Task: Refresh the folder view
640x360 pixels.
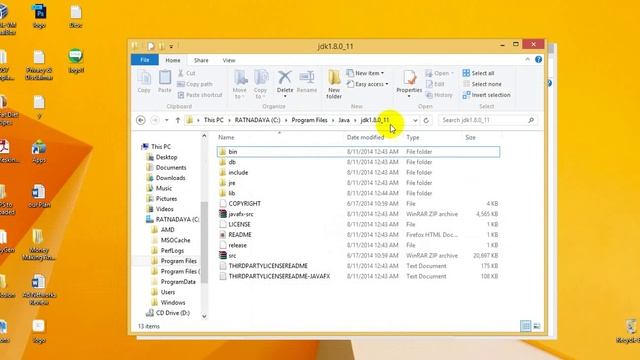Action: coord(426,120)
